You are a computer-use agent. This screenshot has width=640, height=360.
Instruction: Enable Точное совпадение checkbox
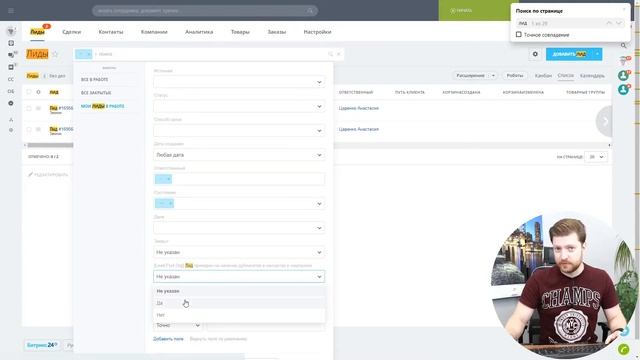(x=519, y=35)
